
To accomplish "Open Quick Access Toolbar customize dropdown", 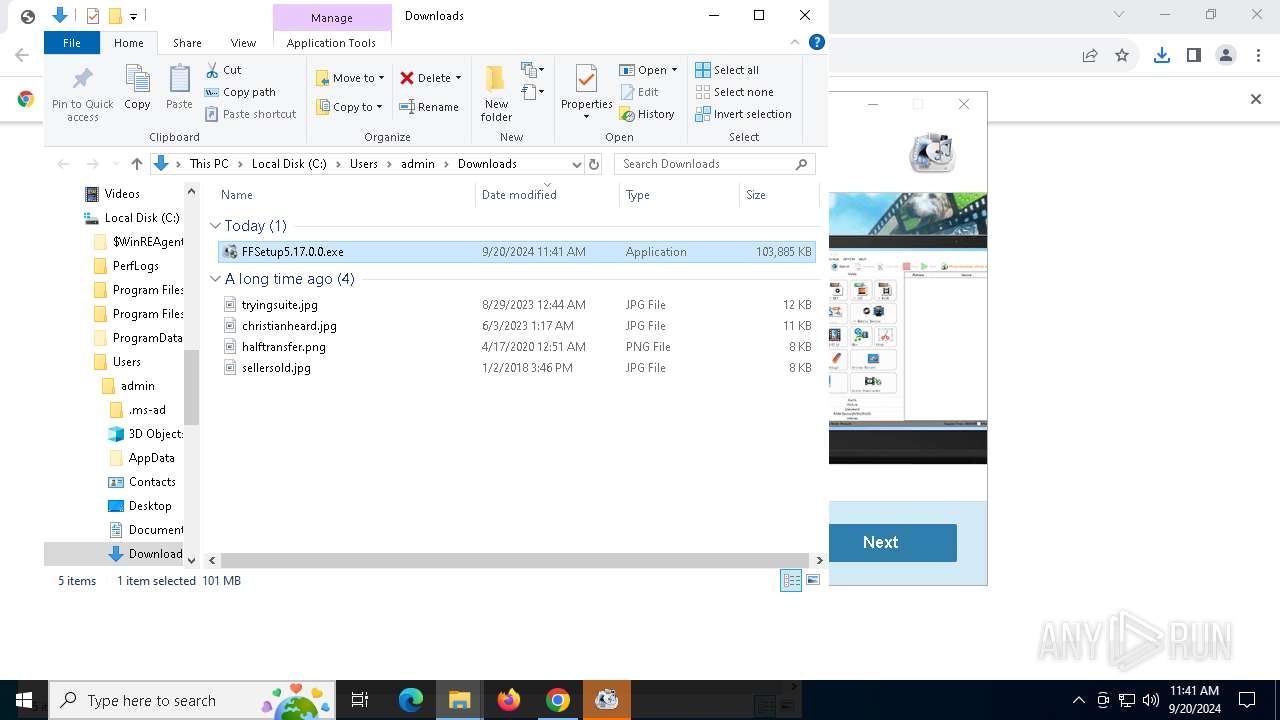I will coord(133,16).
